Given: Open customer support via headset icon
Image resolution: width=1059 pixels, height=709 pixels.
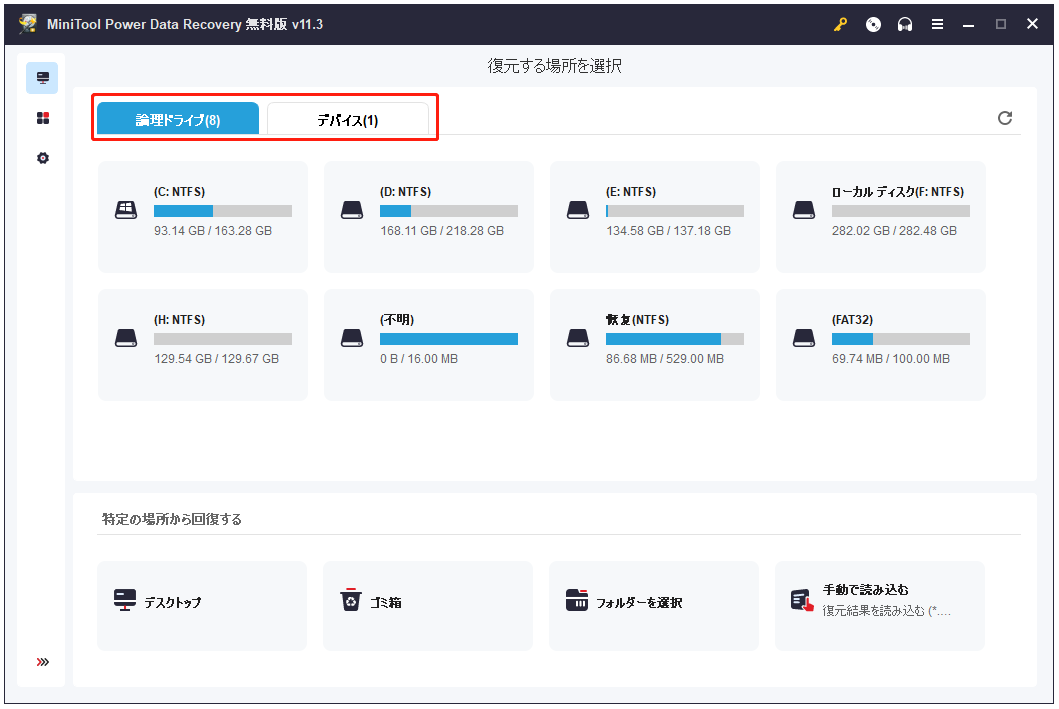Looking at the screenshot, I should tap(905, 24).
